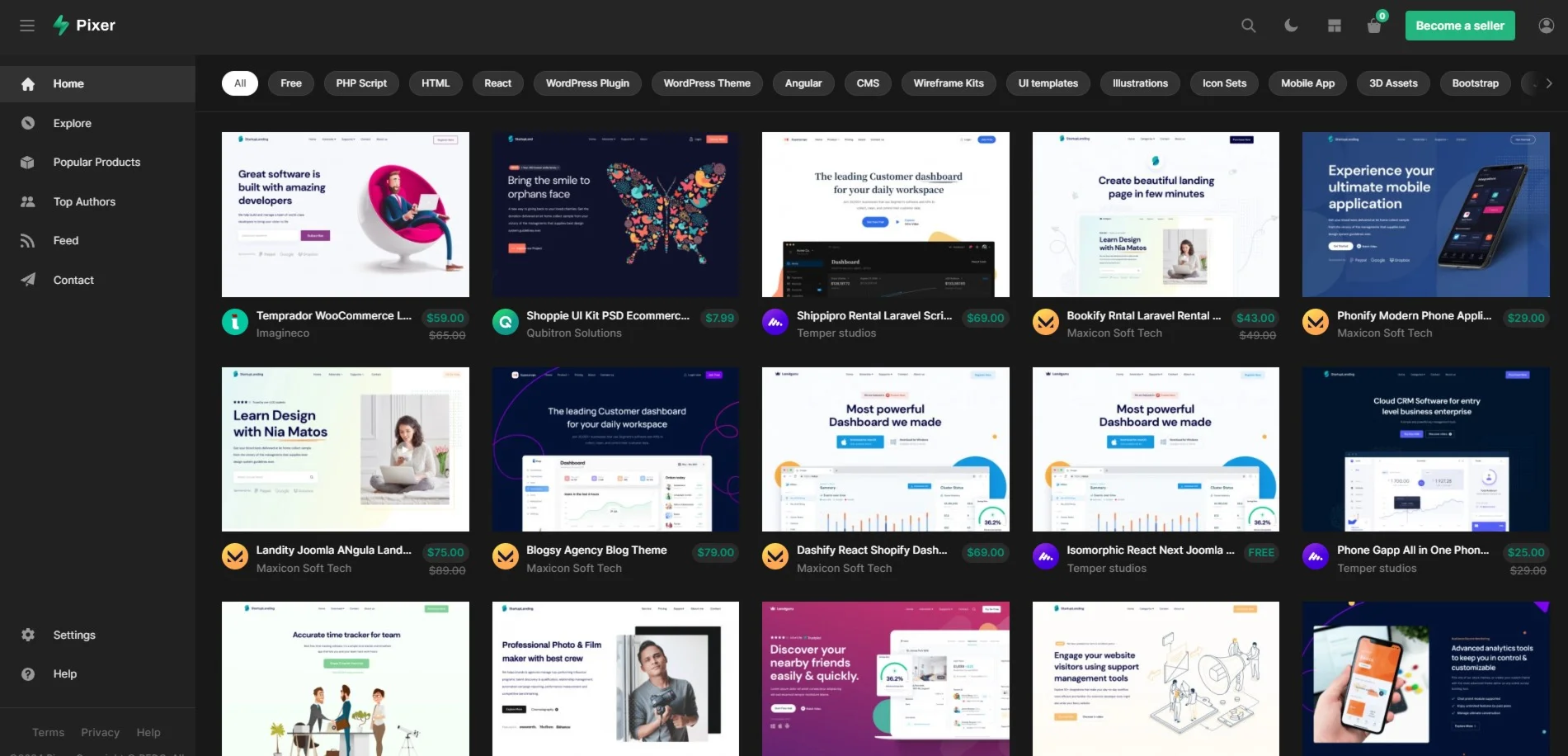Viewport: 1568px width, 756px height.
Task: Click the Explore compass icon
Action: [x=28, y=123]
